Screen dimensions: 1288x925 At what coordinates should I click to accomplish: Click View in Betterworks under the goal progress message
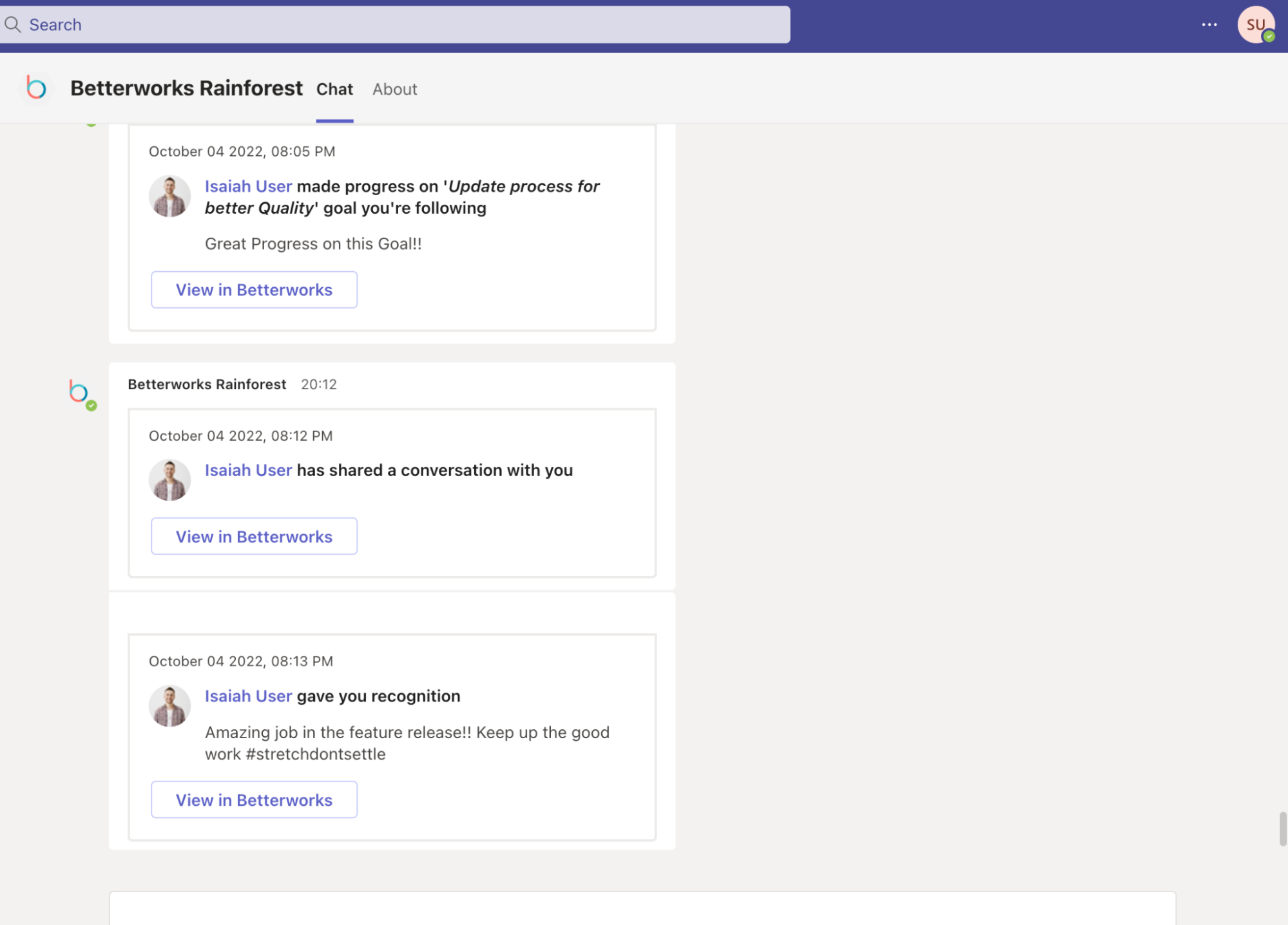(254, 290)
